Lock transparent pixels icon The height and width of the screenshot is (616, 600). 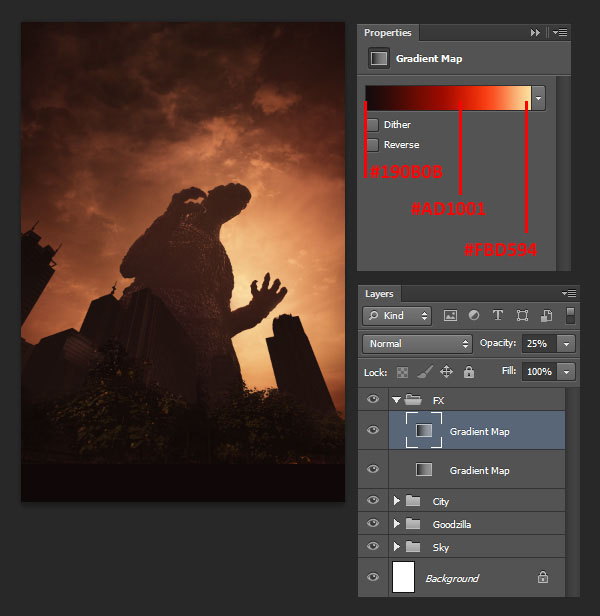coord(402,372)
